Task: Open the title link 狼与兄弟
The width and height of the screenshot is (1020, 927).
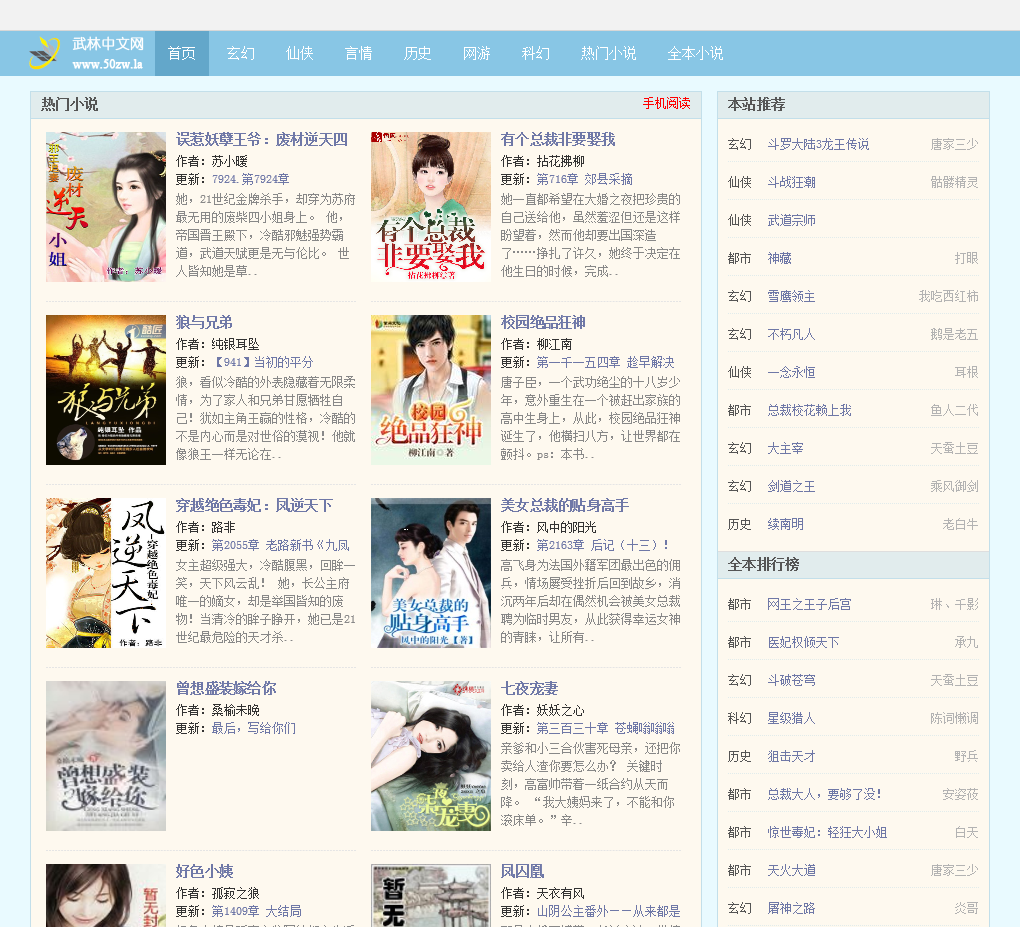Action: click(x=204, y=322)
